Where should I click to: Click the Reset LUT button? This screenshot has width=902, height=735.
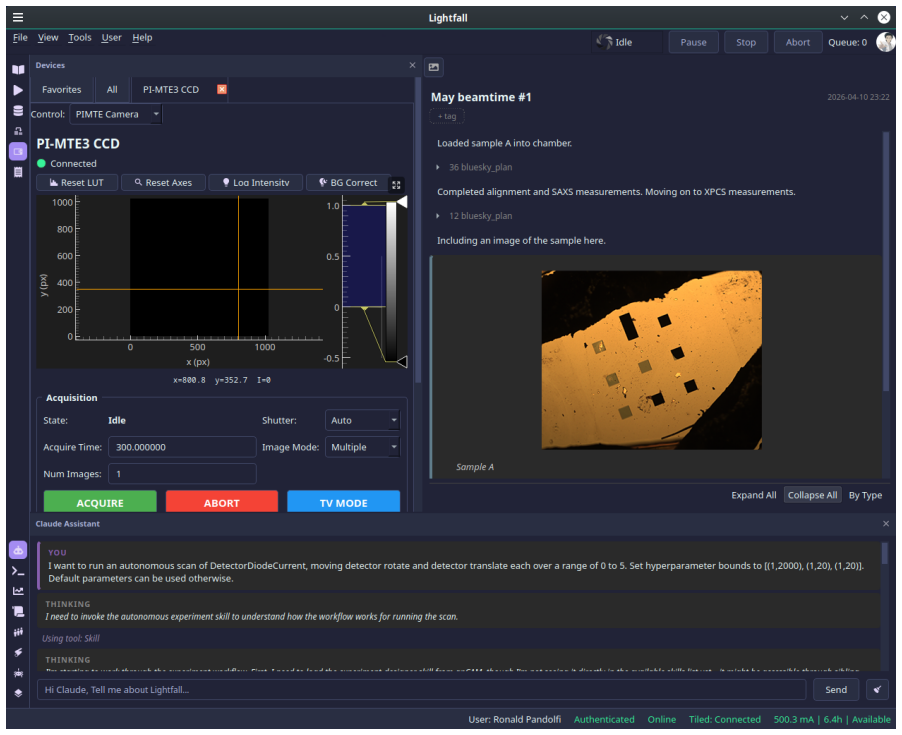pyautogui.click(x=77, y=182)
